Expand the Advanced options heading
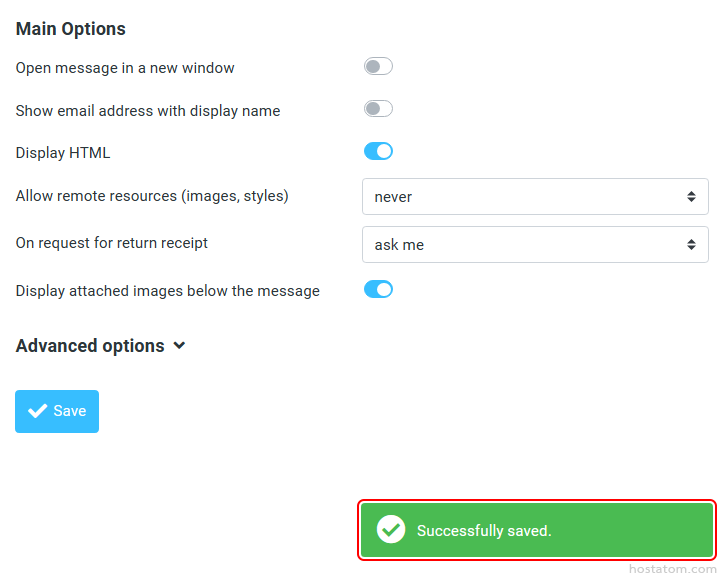Screen dimensions: 720x576 click(x=90, y=346)
